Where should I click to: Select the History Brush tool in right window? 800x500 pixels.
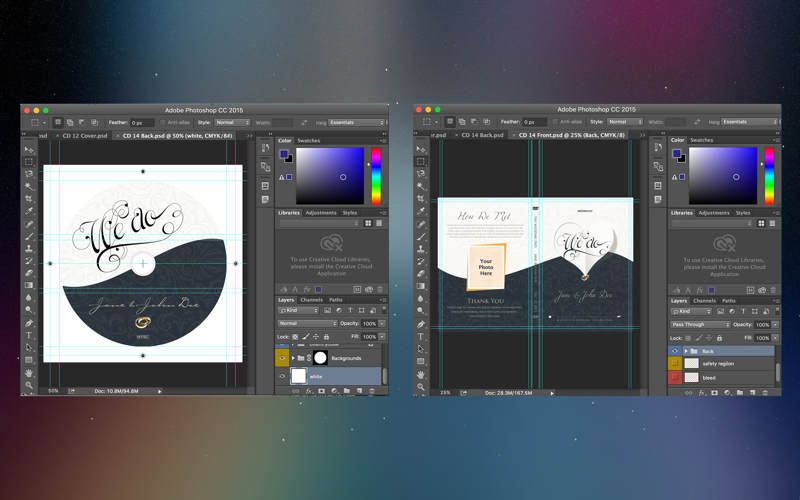421,261
